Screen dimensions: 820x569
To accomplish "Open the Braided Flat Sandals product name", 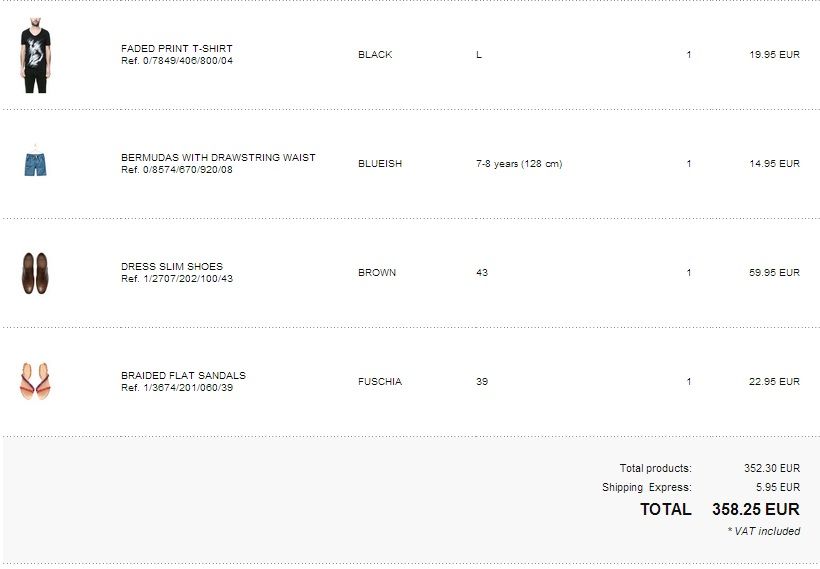I will click(183, 375).
